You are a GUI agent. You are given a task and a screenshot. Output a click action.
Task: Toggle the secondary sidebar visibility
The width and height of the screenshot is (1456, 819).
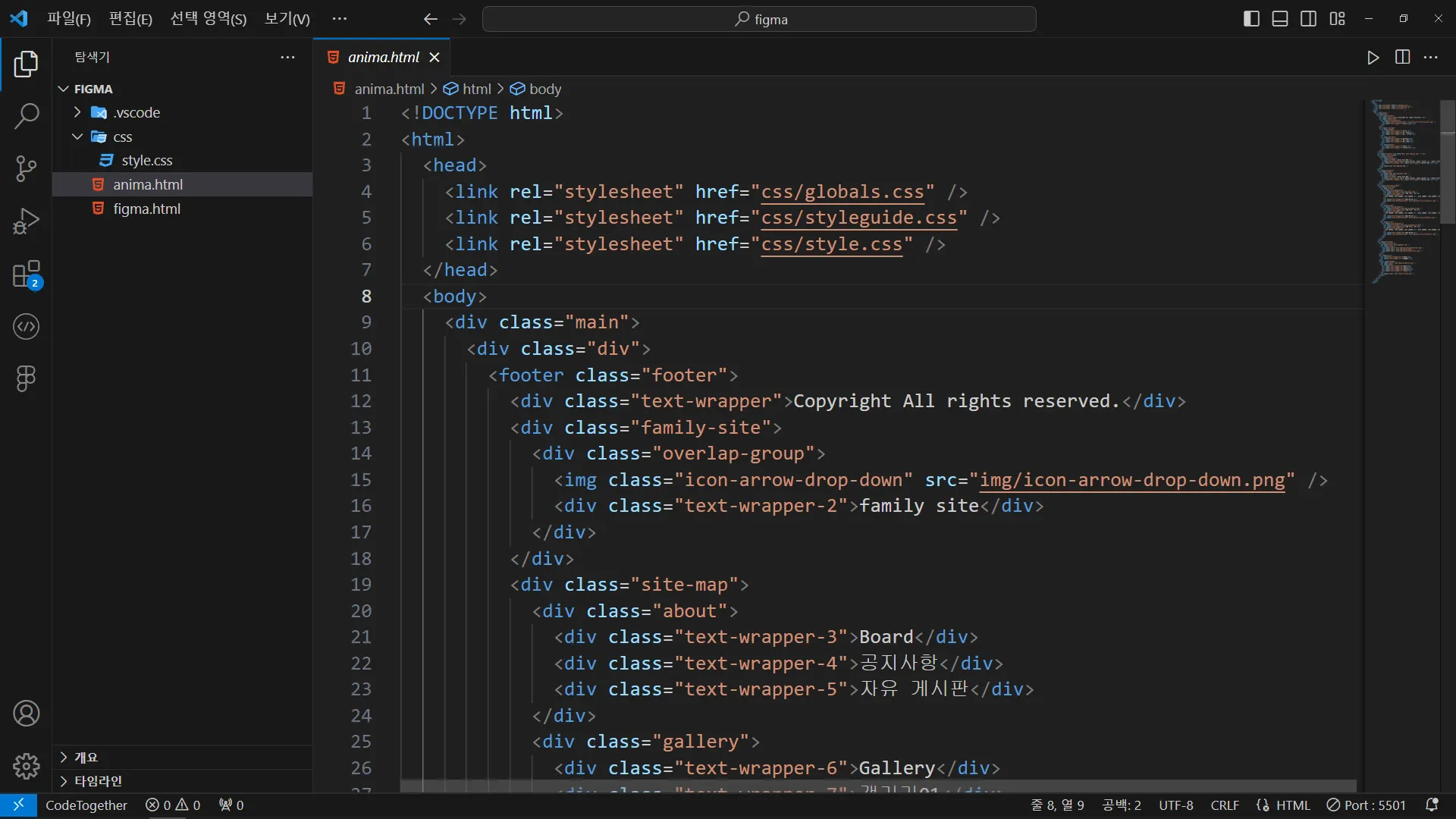coord(1308,19)
